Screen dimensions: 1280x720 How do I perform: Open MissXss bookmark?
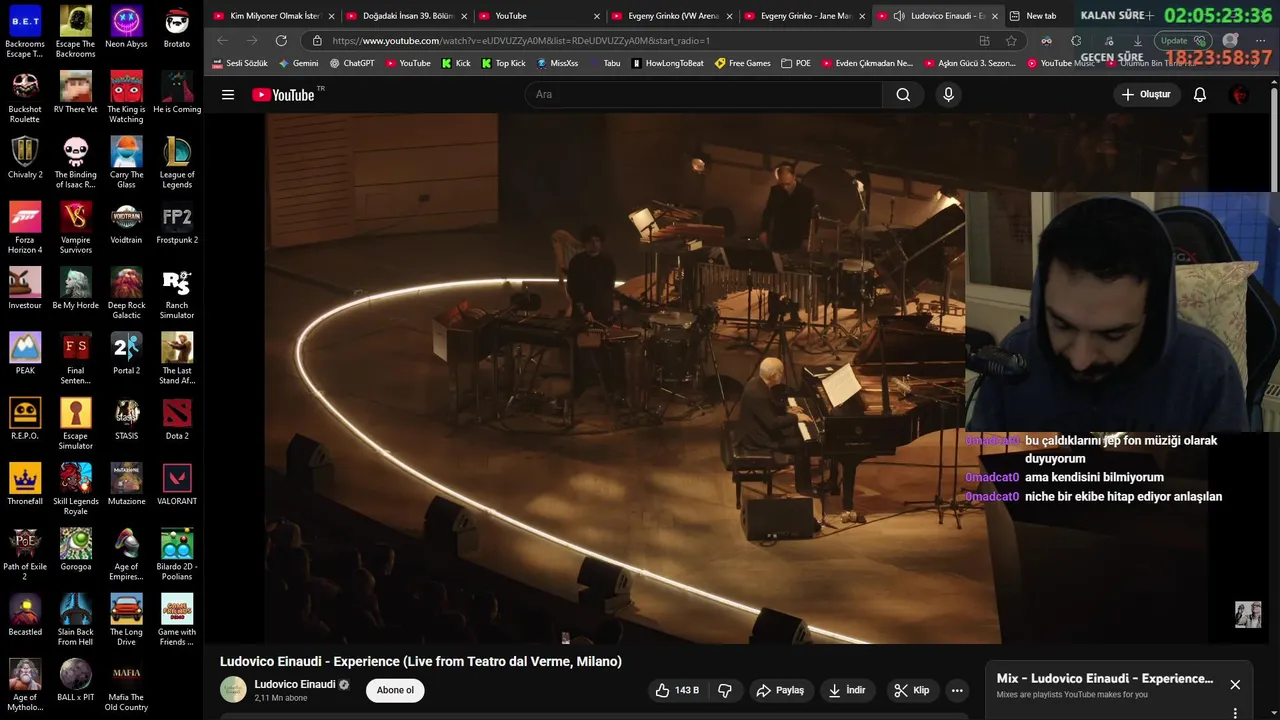[x=557, y=63]
